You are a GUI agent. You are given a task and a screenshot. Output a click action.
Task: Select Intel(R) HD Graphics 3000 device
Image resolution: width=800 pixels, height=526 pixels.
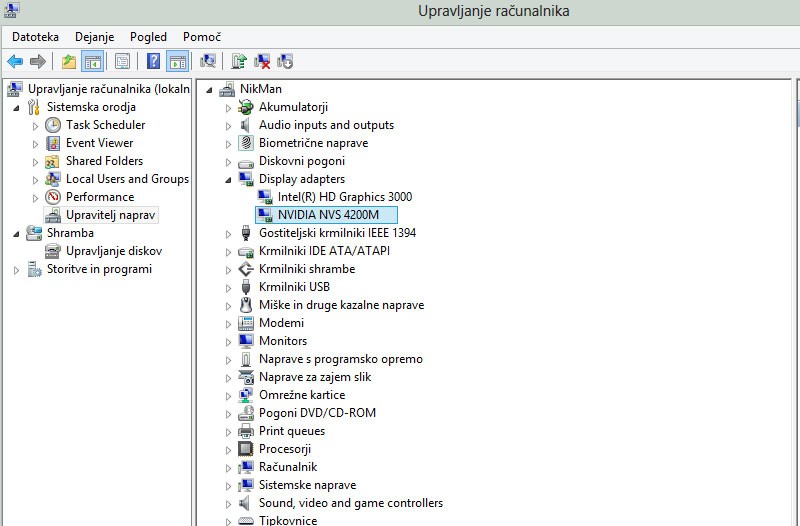pos(344,197)
